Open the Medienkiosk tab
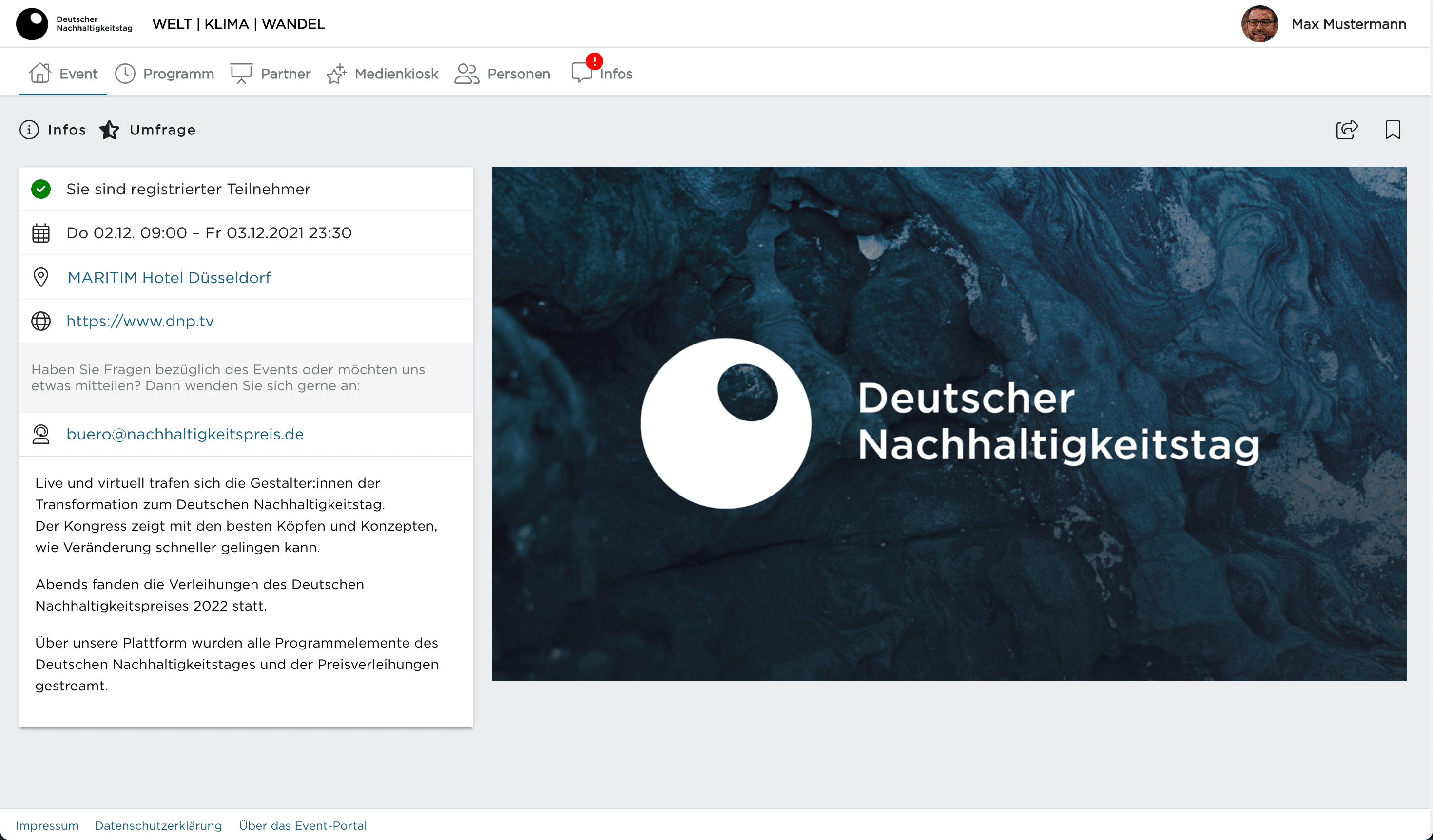Viewport: 1433px width, 840px height. 383,74
